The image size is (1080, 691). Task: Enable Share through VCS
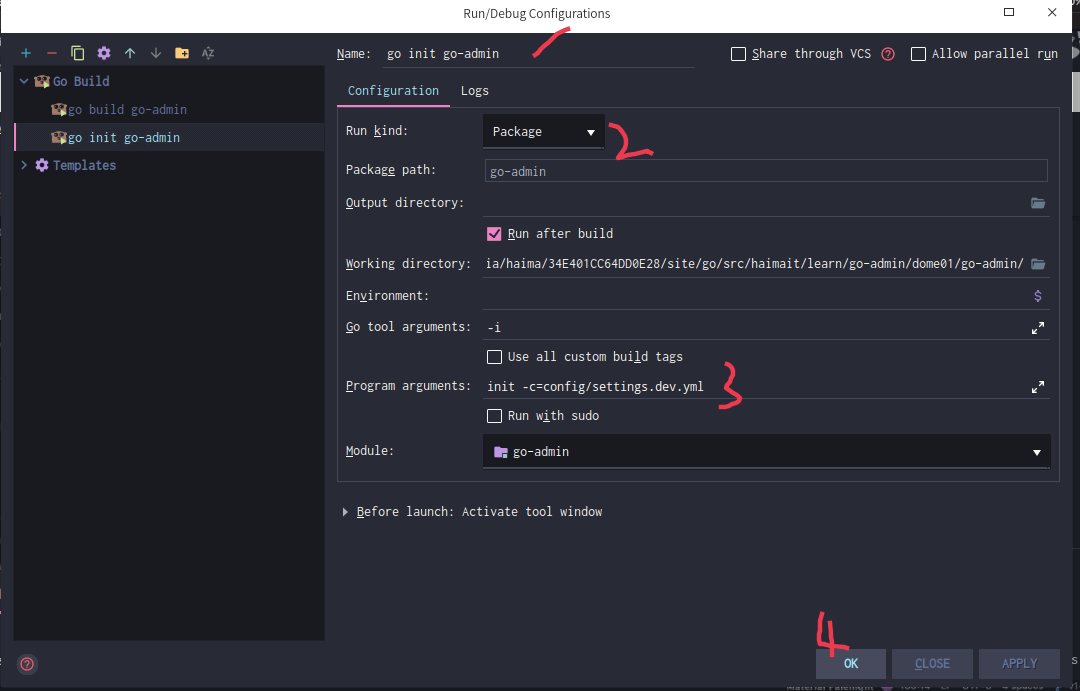click(738, 54)
